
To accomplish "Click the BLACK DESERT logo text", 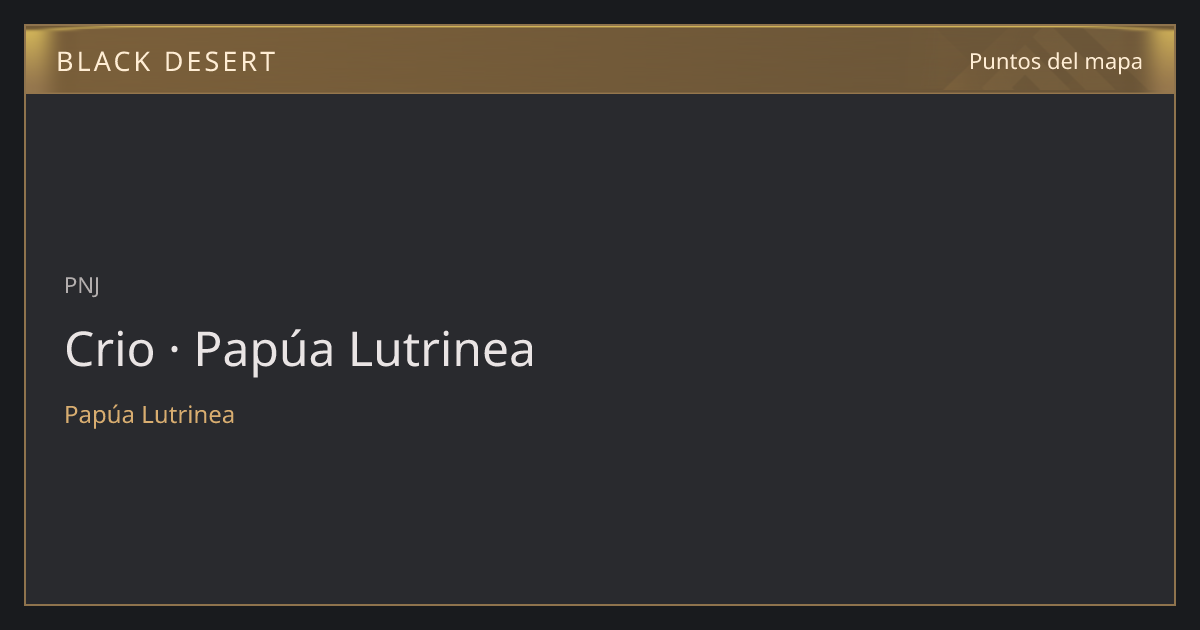I will 166,62.
